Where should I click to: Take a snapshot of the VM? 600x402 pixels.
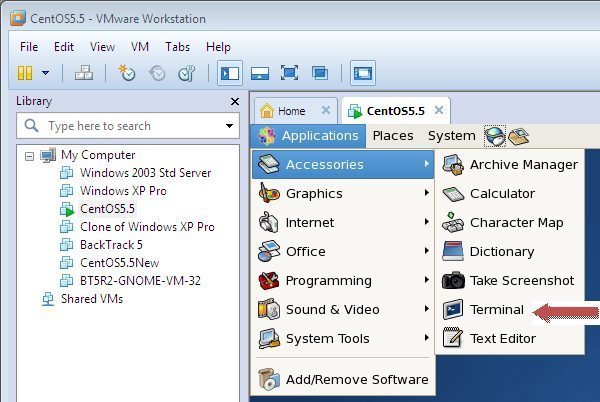point(127,72)
